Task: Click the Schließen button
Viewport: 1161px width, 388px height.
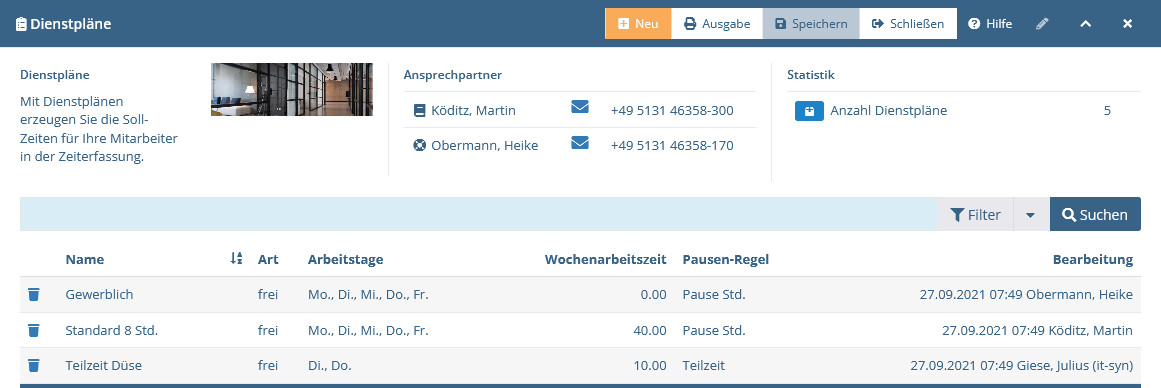Action: 908,24
